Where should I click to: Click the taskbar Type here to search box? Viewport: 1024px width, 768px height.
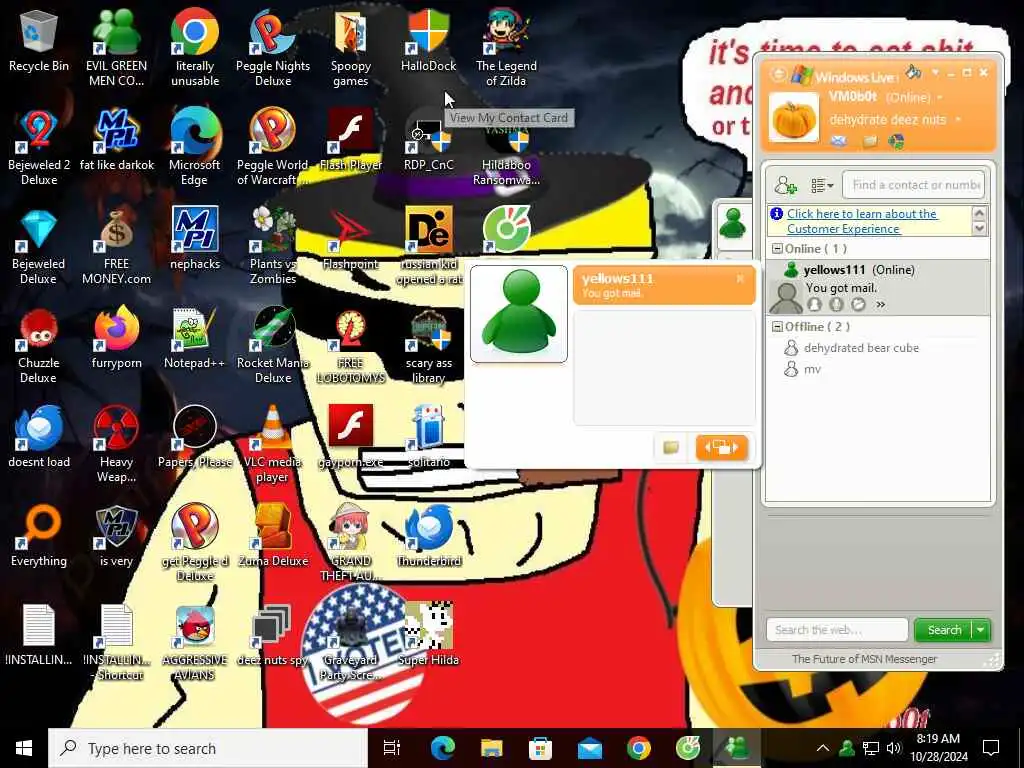point(208,748)
